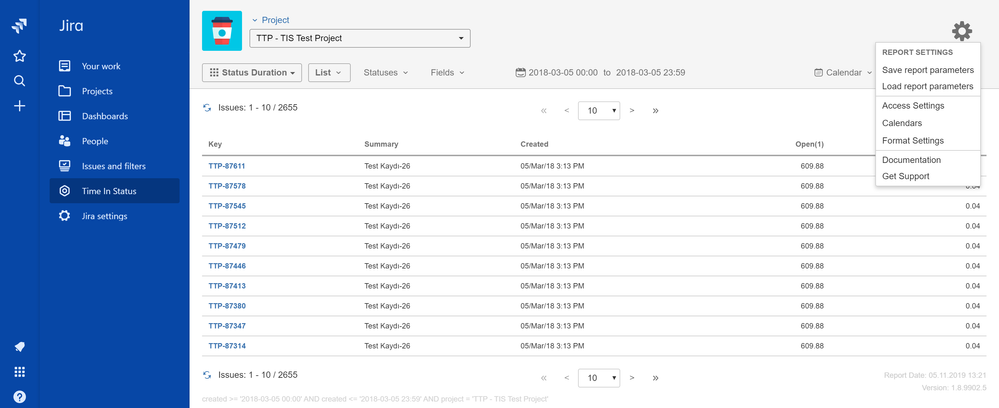Open the notifications rocket icon
Viewport: 999px width, 408px height.
coord(19,347)
